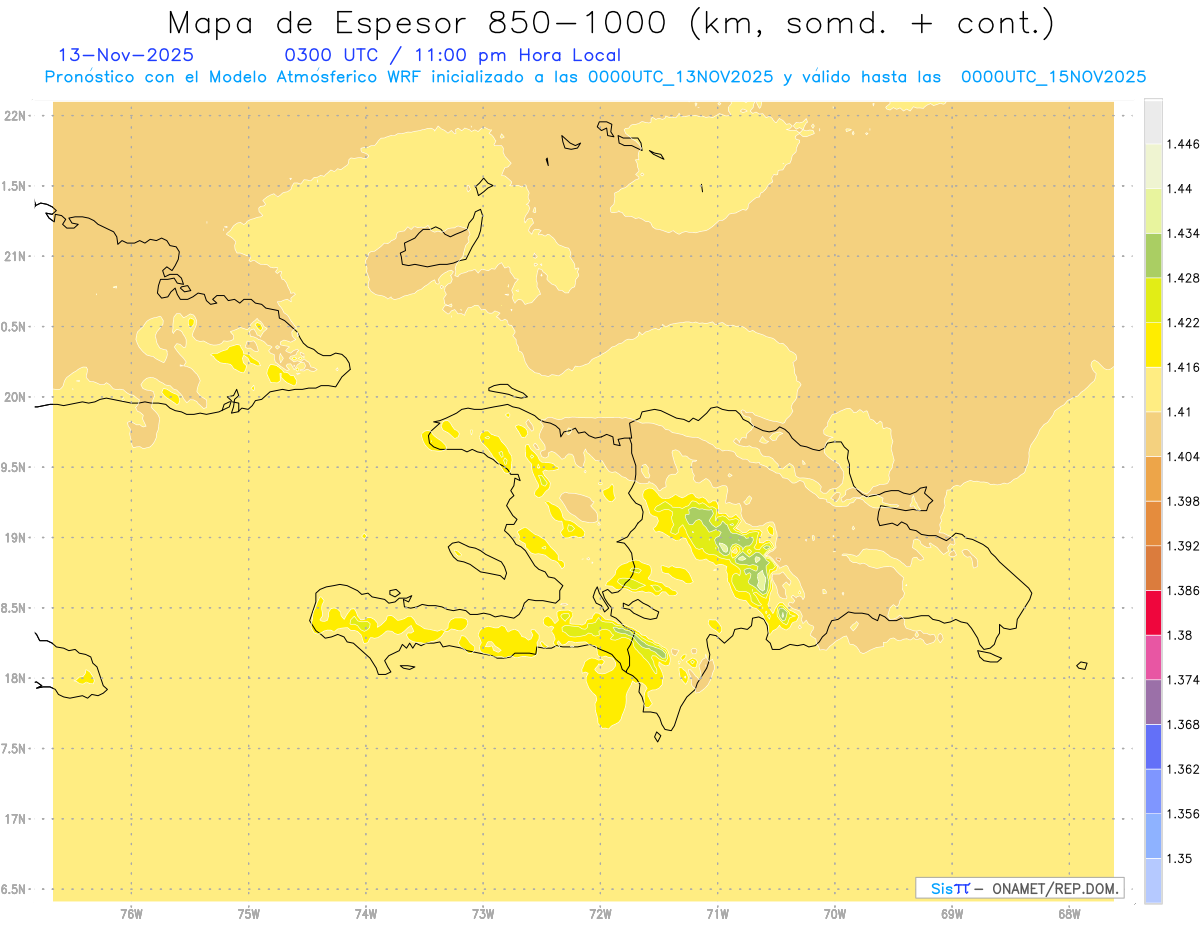Click the 72W longitude label
This screenshot has height=927, width=1200.
tap(600, 914)
